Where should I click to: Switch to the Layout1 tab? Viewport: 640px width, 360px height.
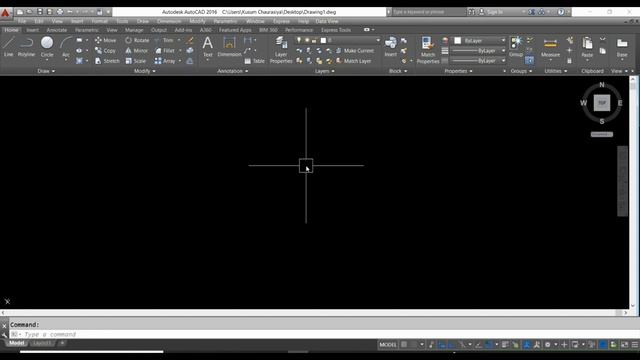[x=42, y=343]
